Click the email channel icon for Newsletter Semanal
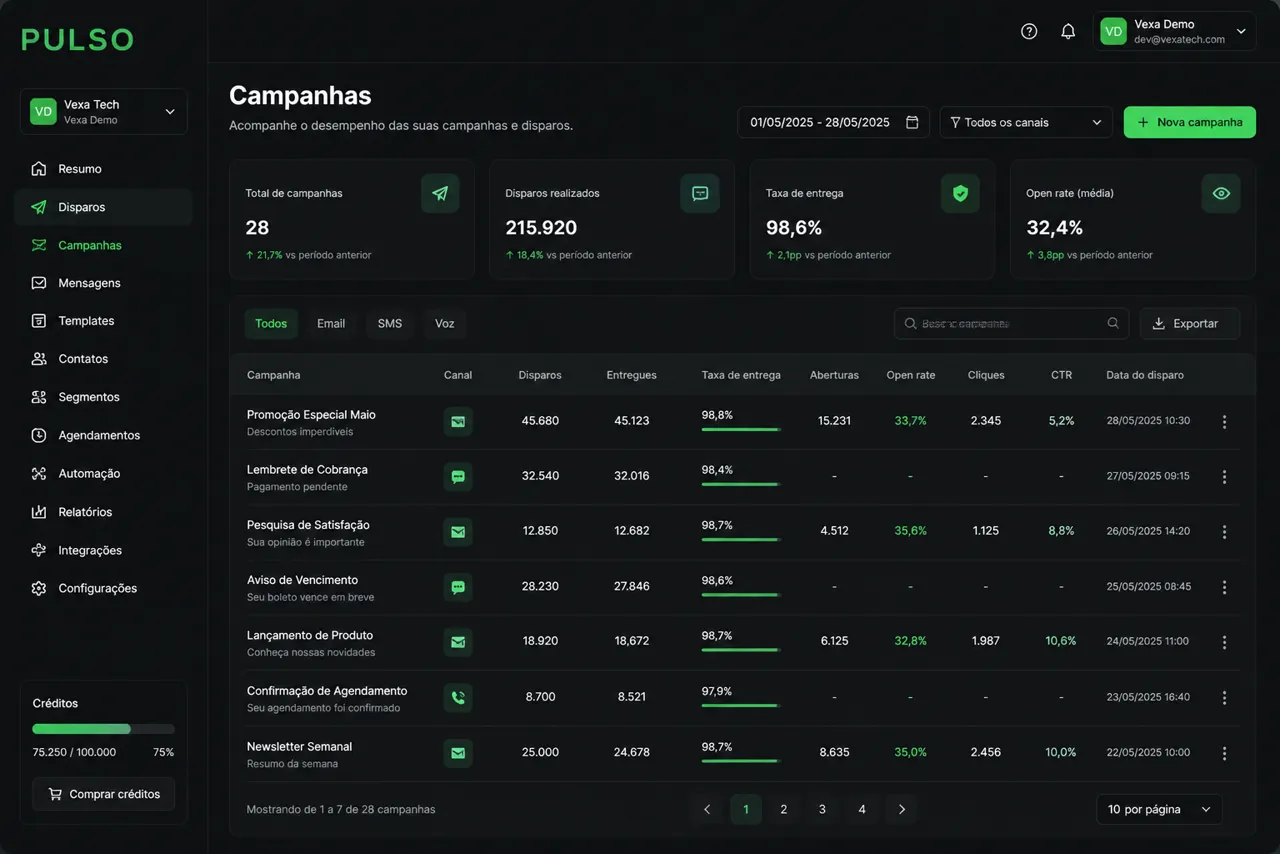The image size is (1280, 854). point(458,753)
